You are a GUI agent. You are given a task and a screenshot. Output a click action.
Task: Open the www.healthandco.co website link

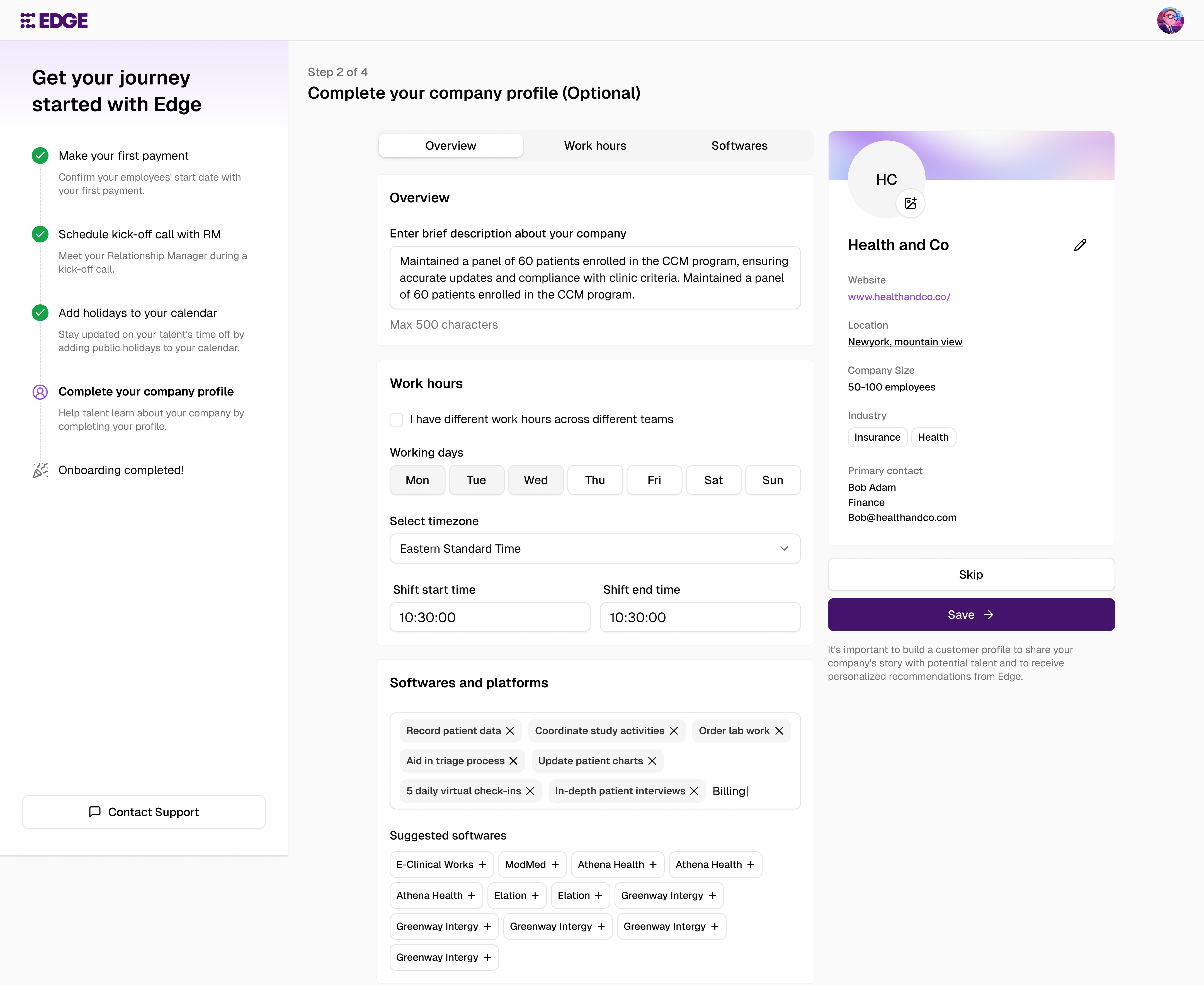[x=899, y=297]
